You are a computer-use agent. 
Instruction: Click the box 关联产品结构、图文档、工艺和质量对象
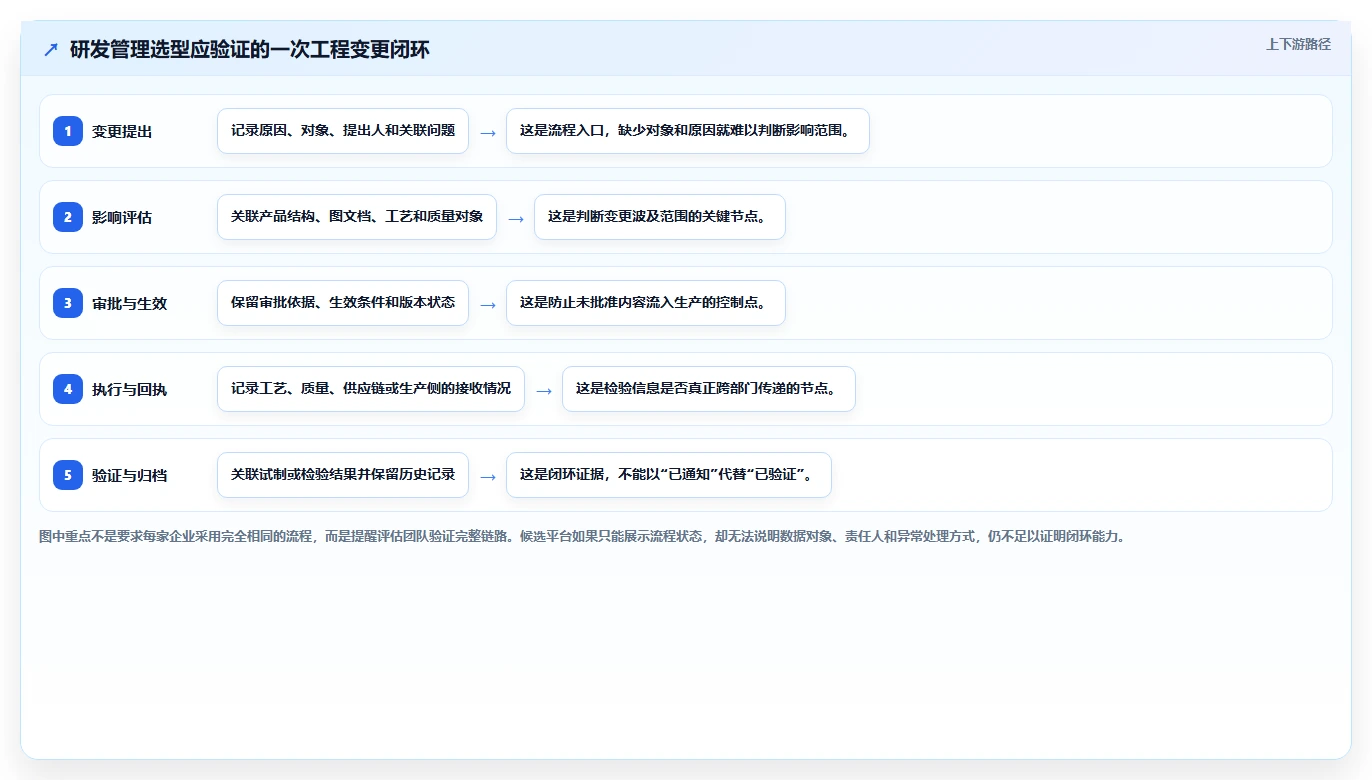(x=357, y=217)
